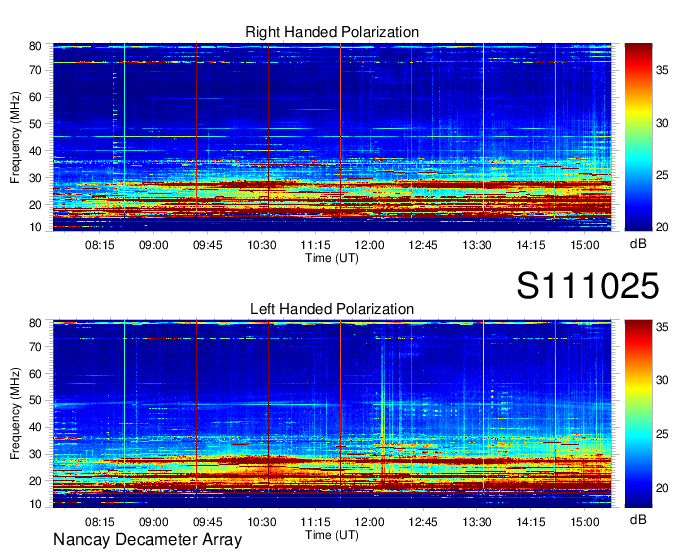Click the "50" frequency tick on the right-handed plot
This screenshot has width=680, height=552.
click(x=35, y=124)
